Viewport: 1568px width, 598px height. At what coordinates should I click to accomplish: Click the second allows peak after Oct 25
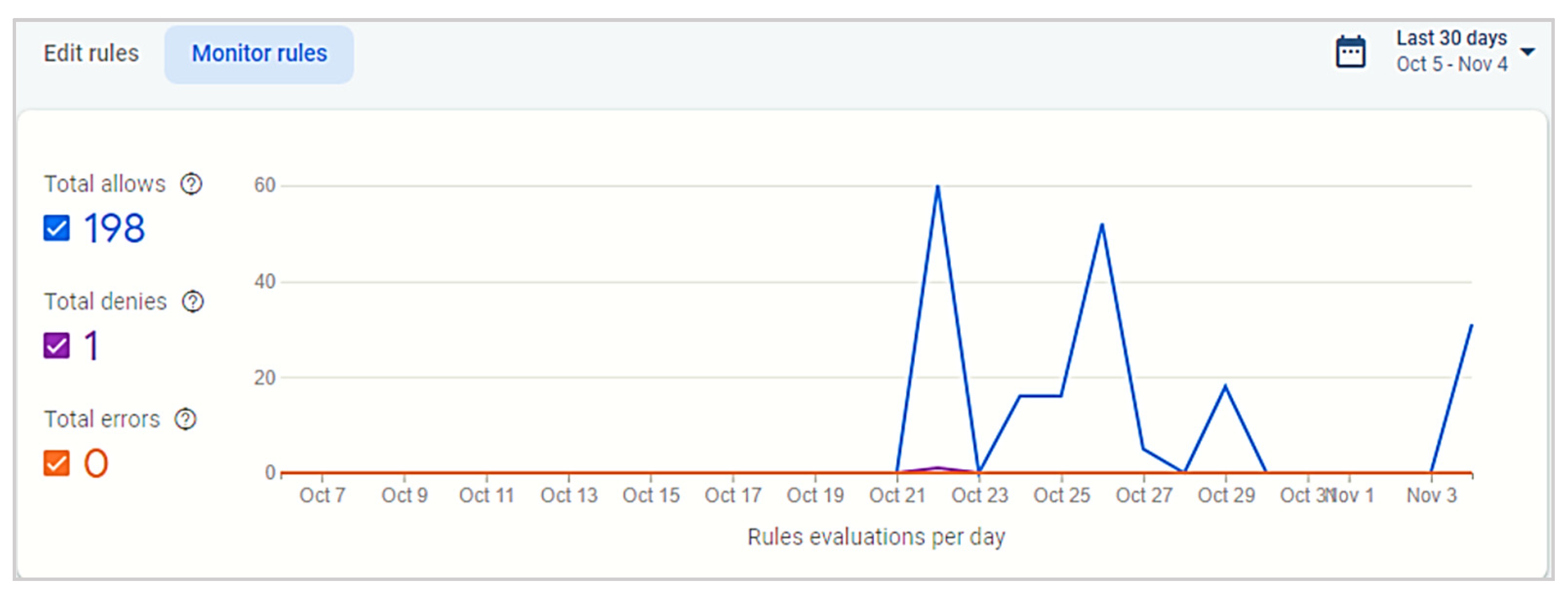click(x=1102, y=225)
